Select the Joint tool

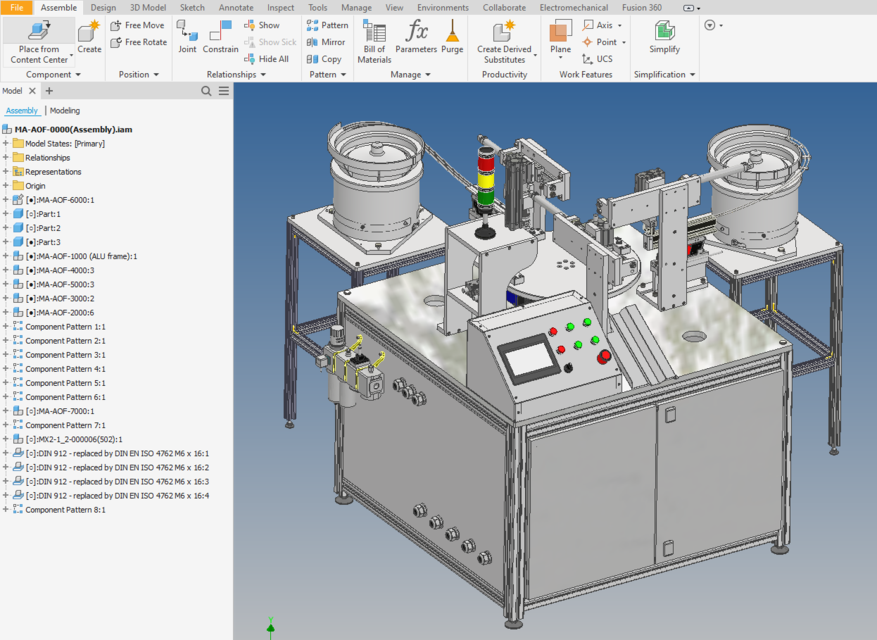coord(186,38)
